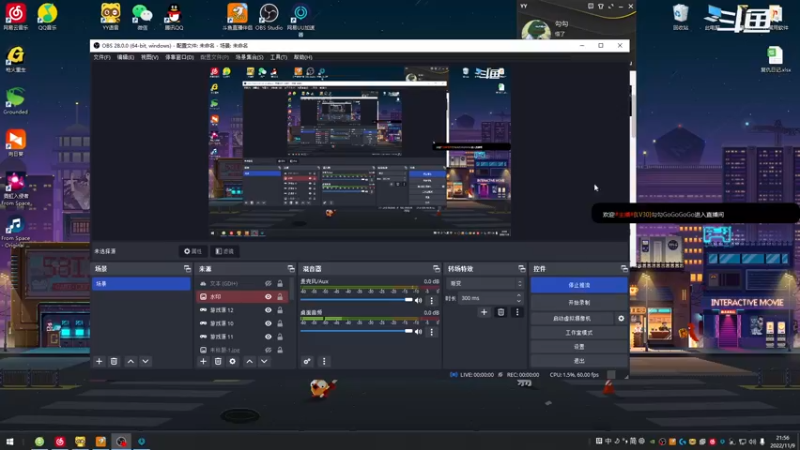The width and height of the screenshot is (800, 450).
Task: Hide the 游戏源 12 source
Action: (268, 310)
